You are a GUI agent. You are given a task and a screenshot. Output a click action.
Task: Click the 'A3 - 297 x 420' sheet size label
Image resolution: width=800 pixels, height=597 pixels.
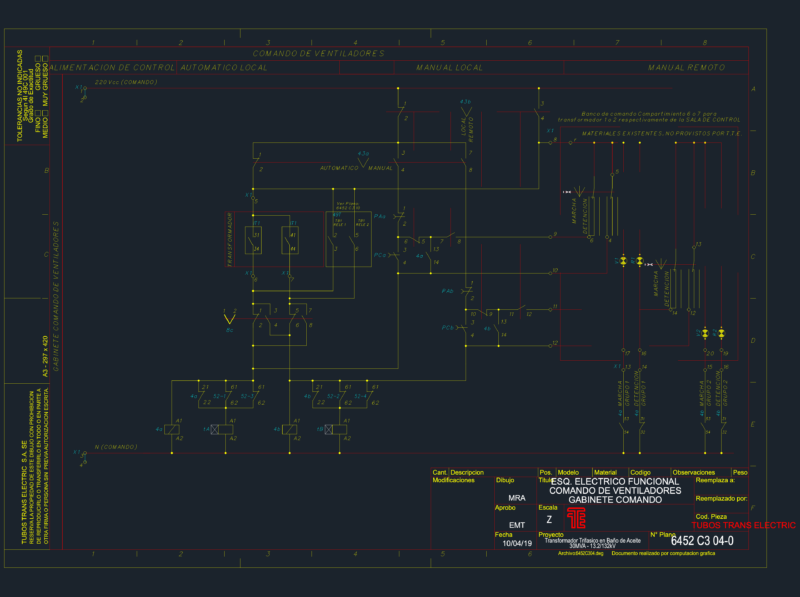[45, 356]
